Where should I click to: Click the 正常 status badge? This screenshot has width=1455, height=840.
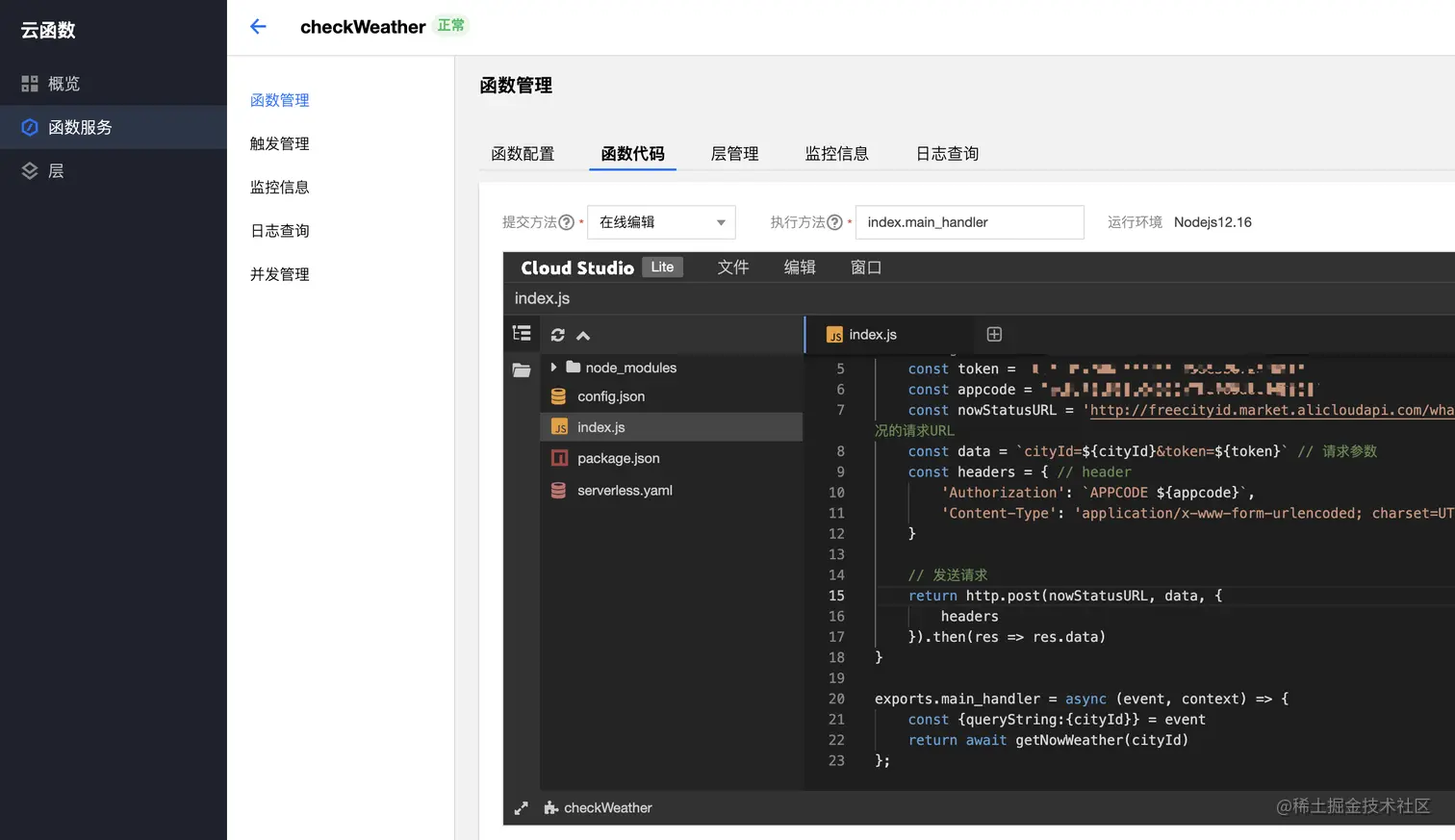(450, 26)
